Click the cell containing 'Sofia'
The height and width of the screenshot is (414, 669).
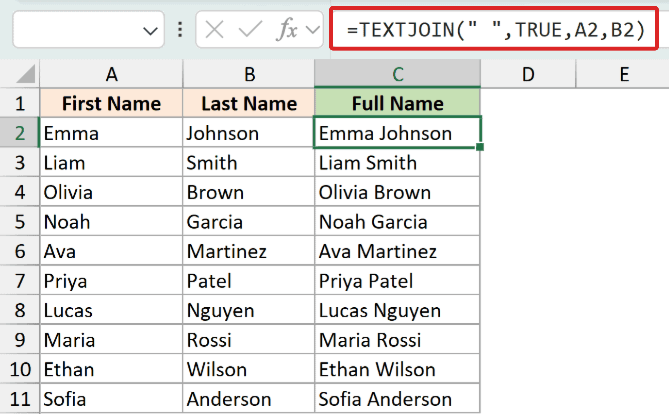111,399
